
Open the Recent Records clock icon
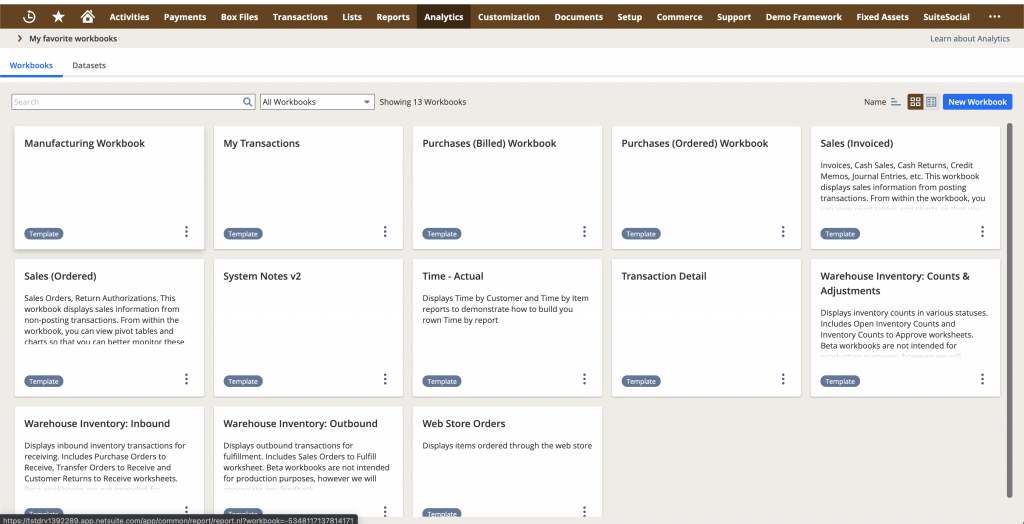point(29,17)
